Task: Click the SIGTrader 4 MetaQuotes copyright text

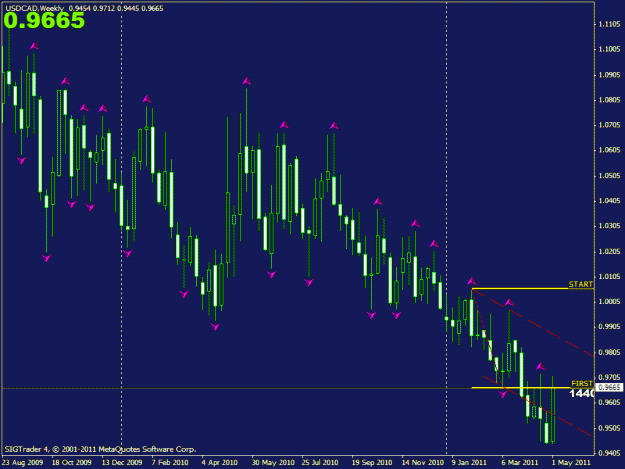Action: tap(100, 449)
